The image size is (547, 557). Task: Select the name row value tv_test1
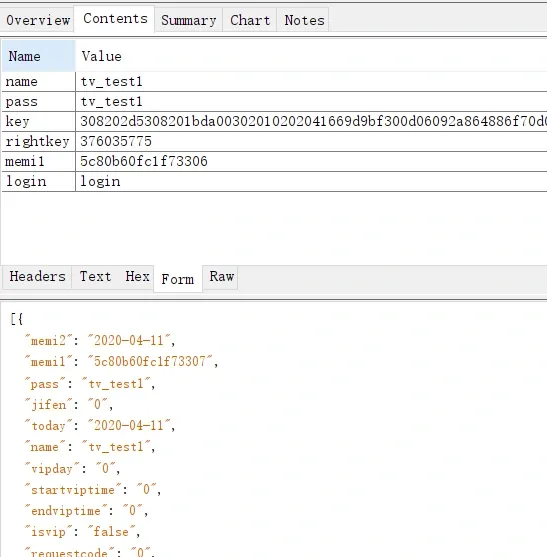click(x=111, y=82)
